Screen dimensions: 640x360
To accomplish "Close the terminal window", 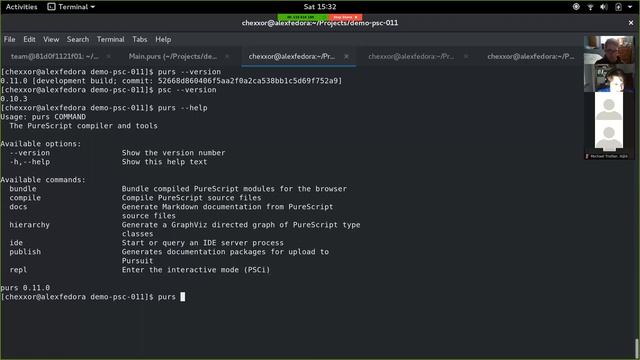I will pyautogui.click(x=631, y=23).
